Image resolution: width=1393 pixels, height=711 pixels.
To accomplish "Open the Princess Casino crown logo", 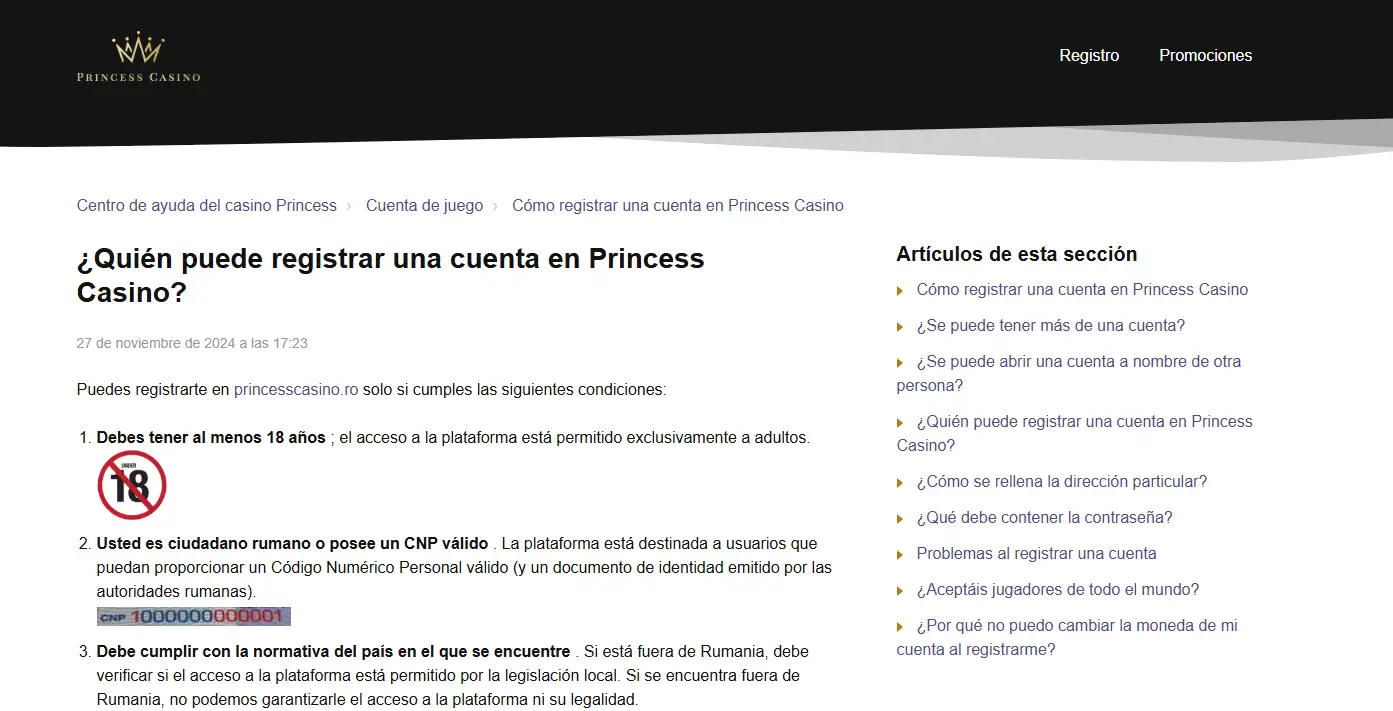I will tap(139, 57).
